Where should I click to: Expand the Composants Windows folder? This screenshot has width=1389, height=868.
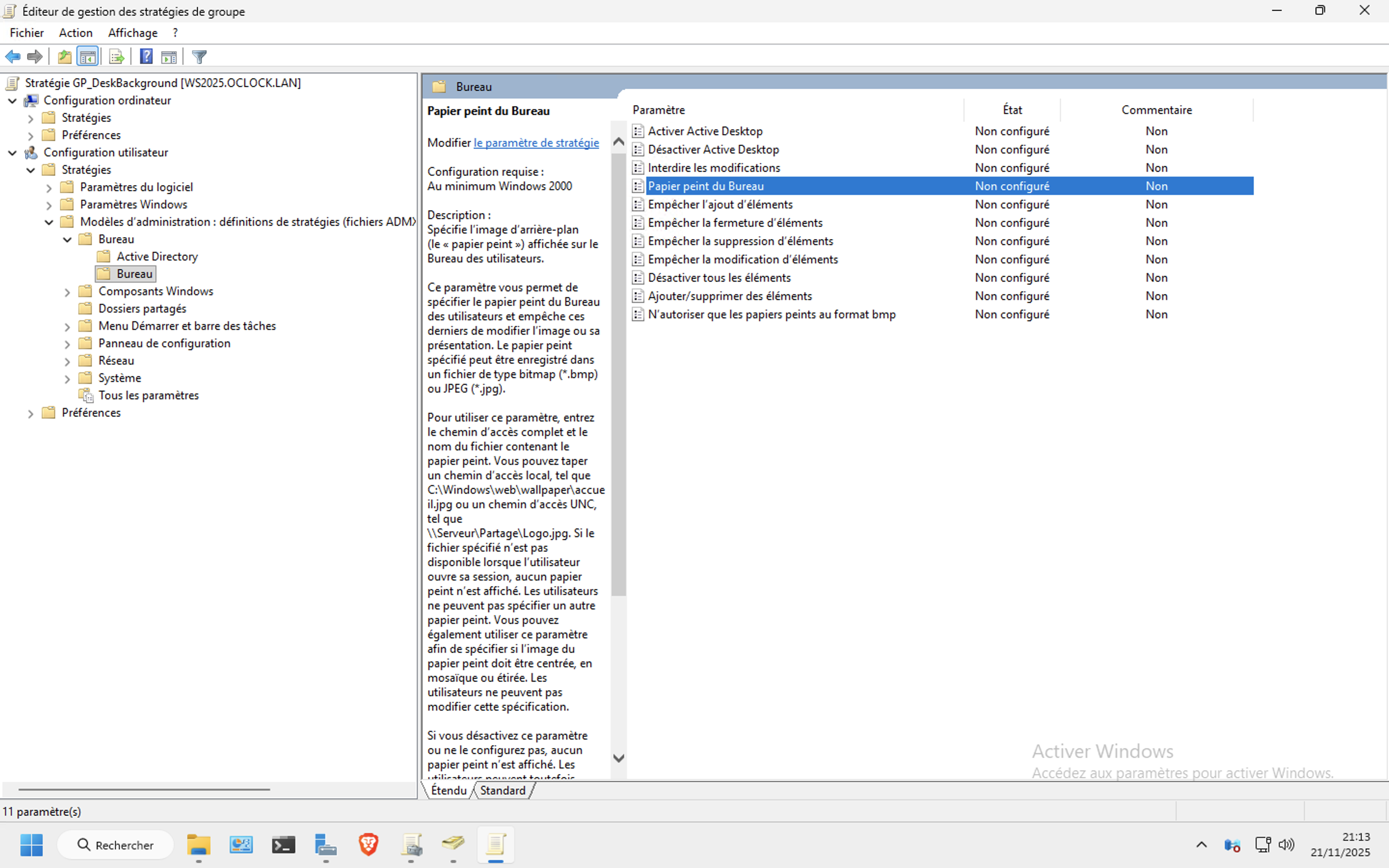tap(67, 292)
